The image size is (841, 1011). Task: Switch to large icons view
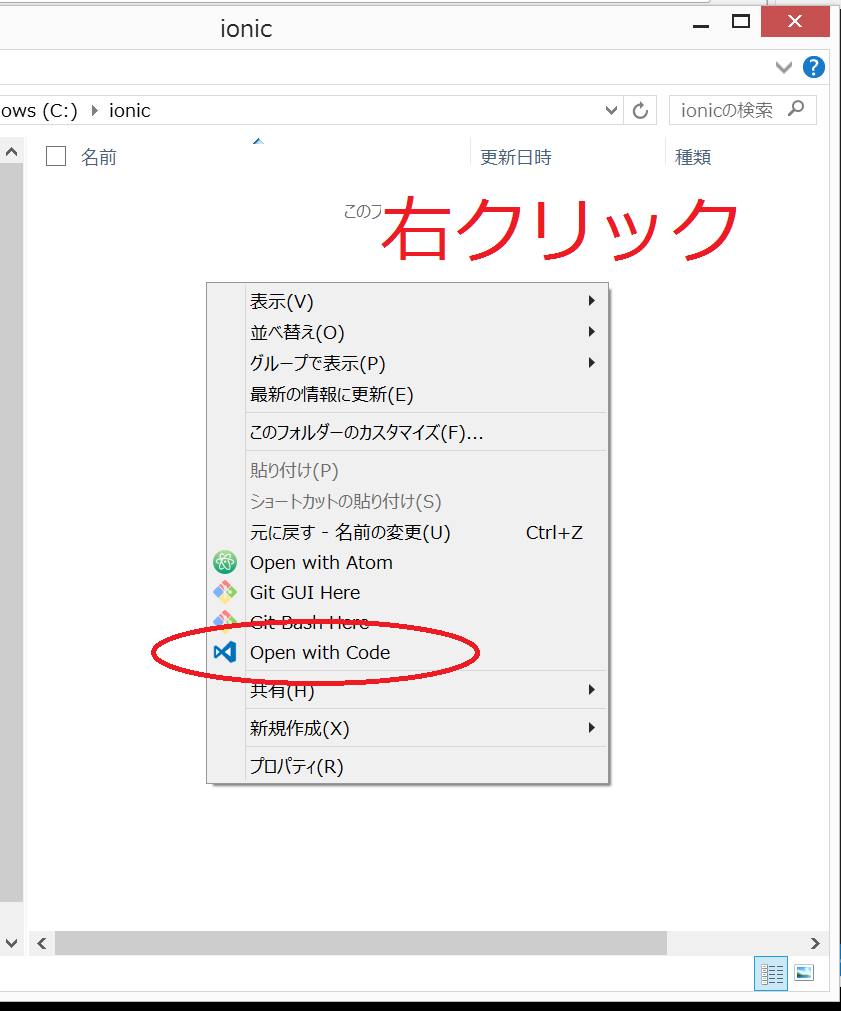[x=804, y=973]
